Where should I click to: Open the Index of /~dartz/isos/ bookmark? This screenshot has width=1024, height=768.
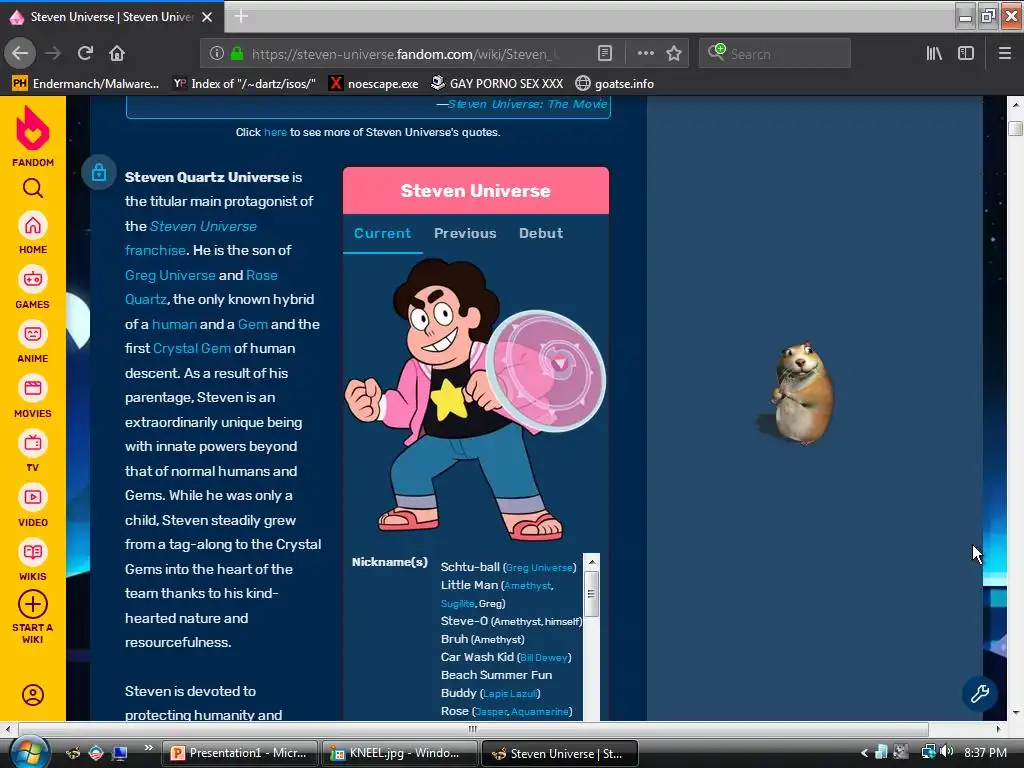click(x=244, y=84)
